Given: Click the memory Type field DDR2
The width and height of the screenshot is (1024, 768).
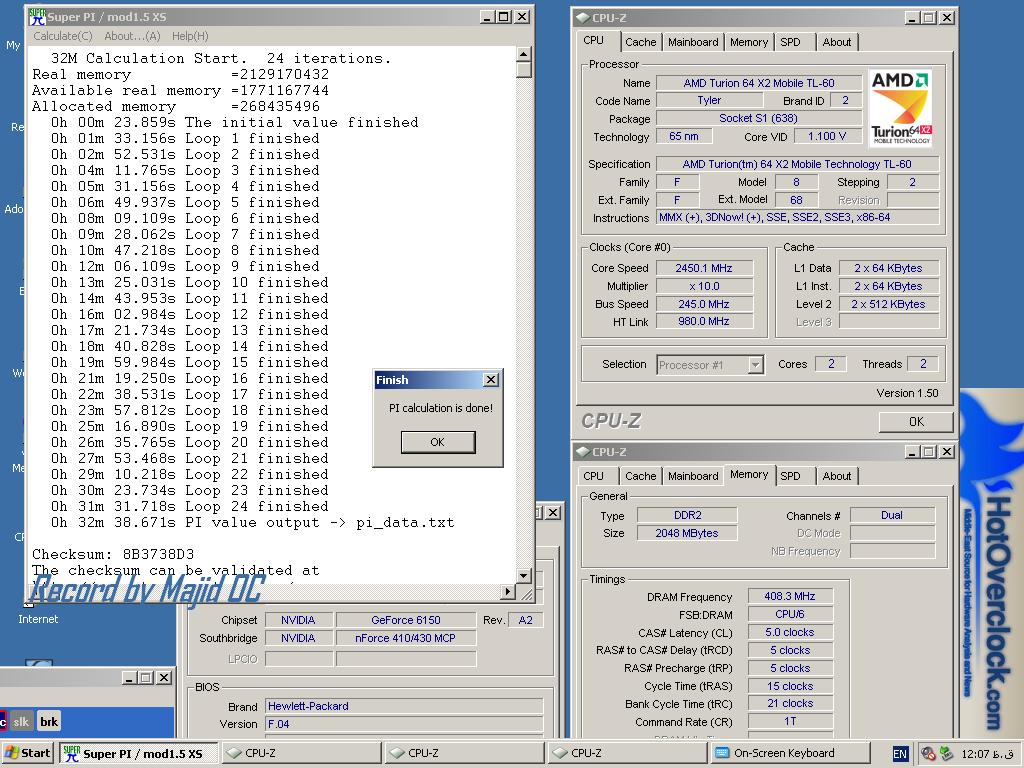Looking at the screenshot, I should [x=687, y=515].
